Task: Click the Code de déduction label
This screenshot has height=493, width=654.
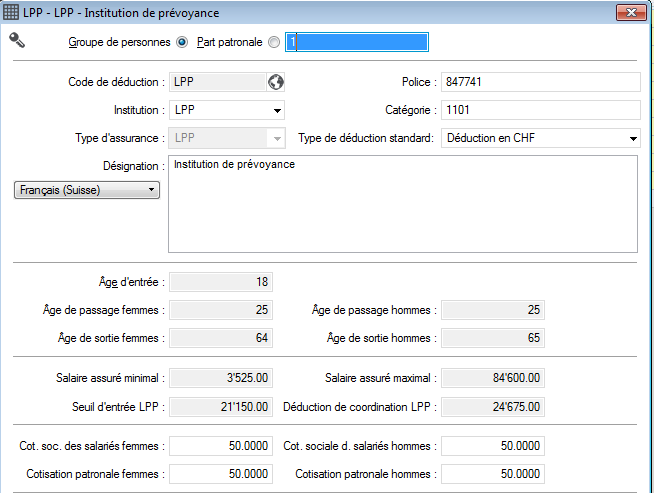Action: (x=116, y=82)
